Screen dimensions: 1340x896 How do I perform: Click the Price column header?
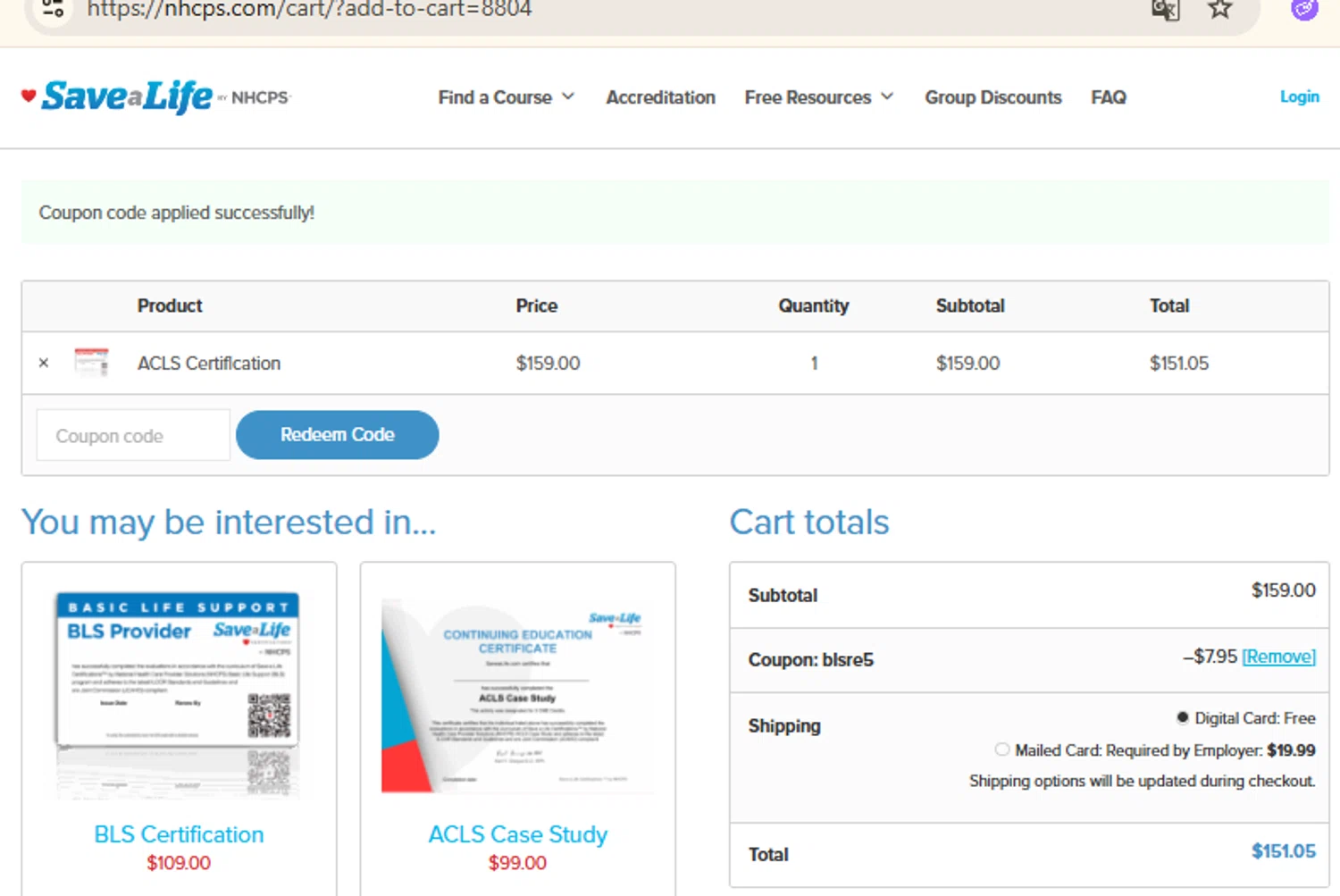(x=536, y=306)
